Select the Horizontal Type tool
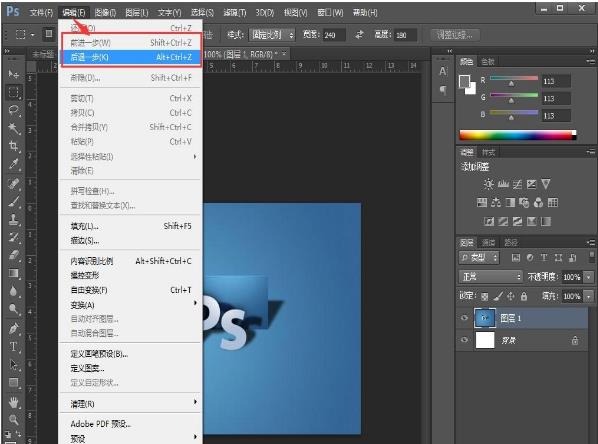The width and height of the screenshot is (598, 444). click(14, 346)
